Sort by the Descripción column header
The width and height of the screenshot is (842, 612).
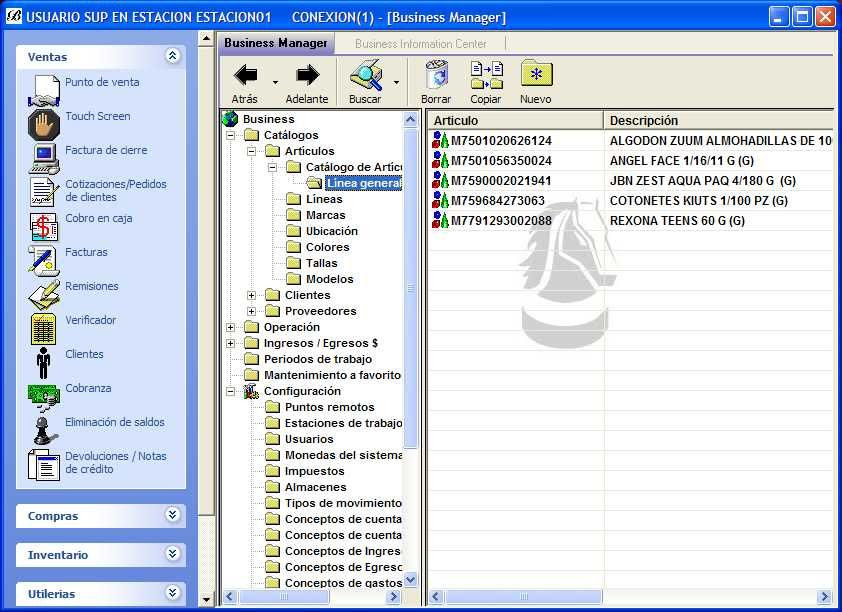point(718,120)
